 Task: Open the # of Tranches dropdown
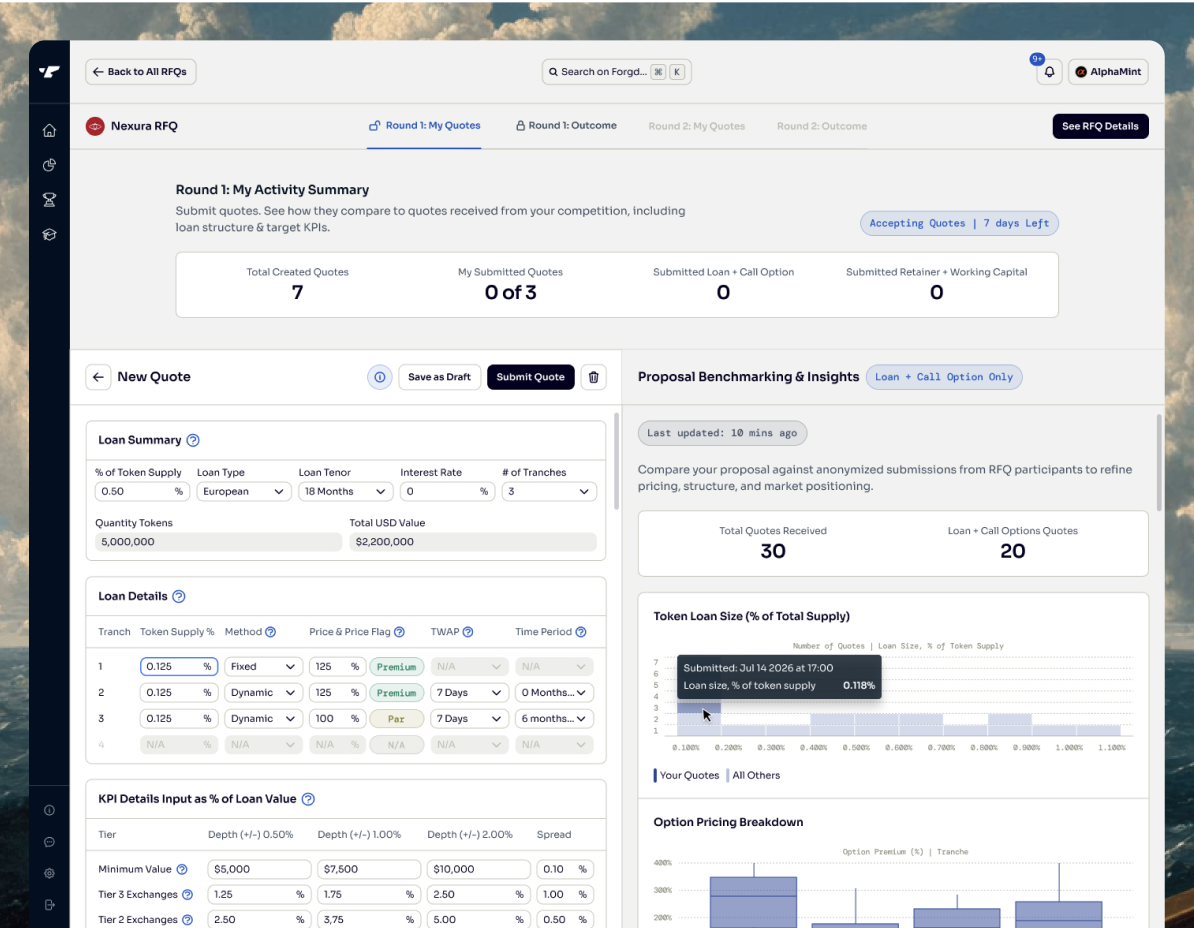pyautogui.click(x=549, y=492)
